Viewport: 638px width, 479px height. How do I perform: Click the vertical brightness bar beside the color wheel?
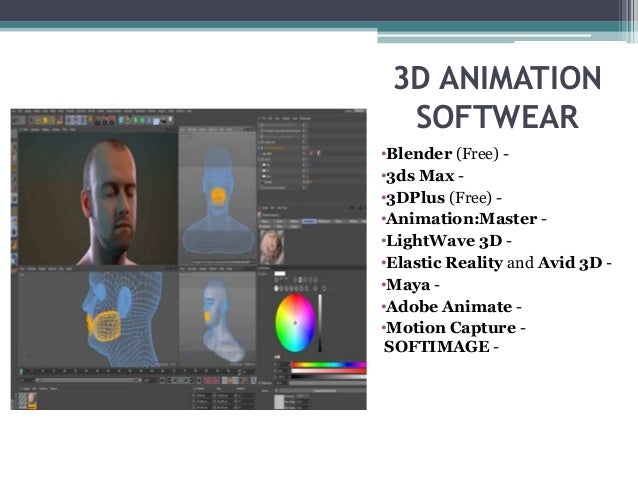(x=320, y=323)
